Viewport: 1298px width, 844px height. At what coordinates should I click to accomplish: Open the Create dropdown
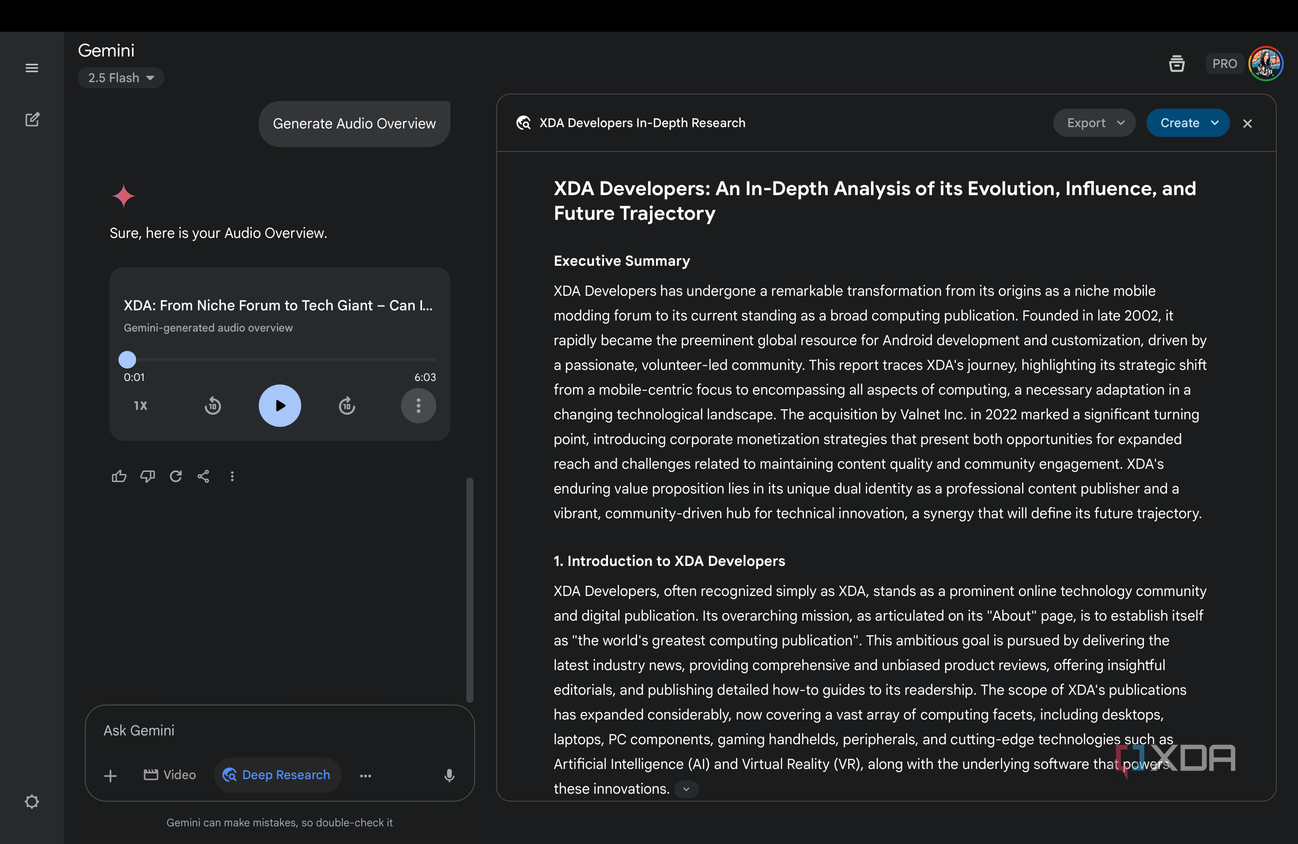pyautogui.click(x=1188, y=123)
